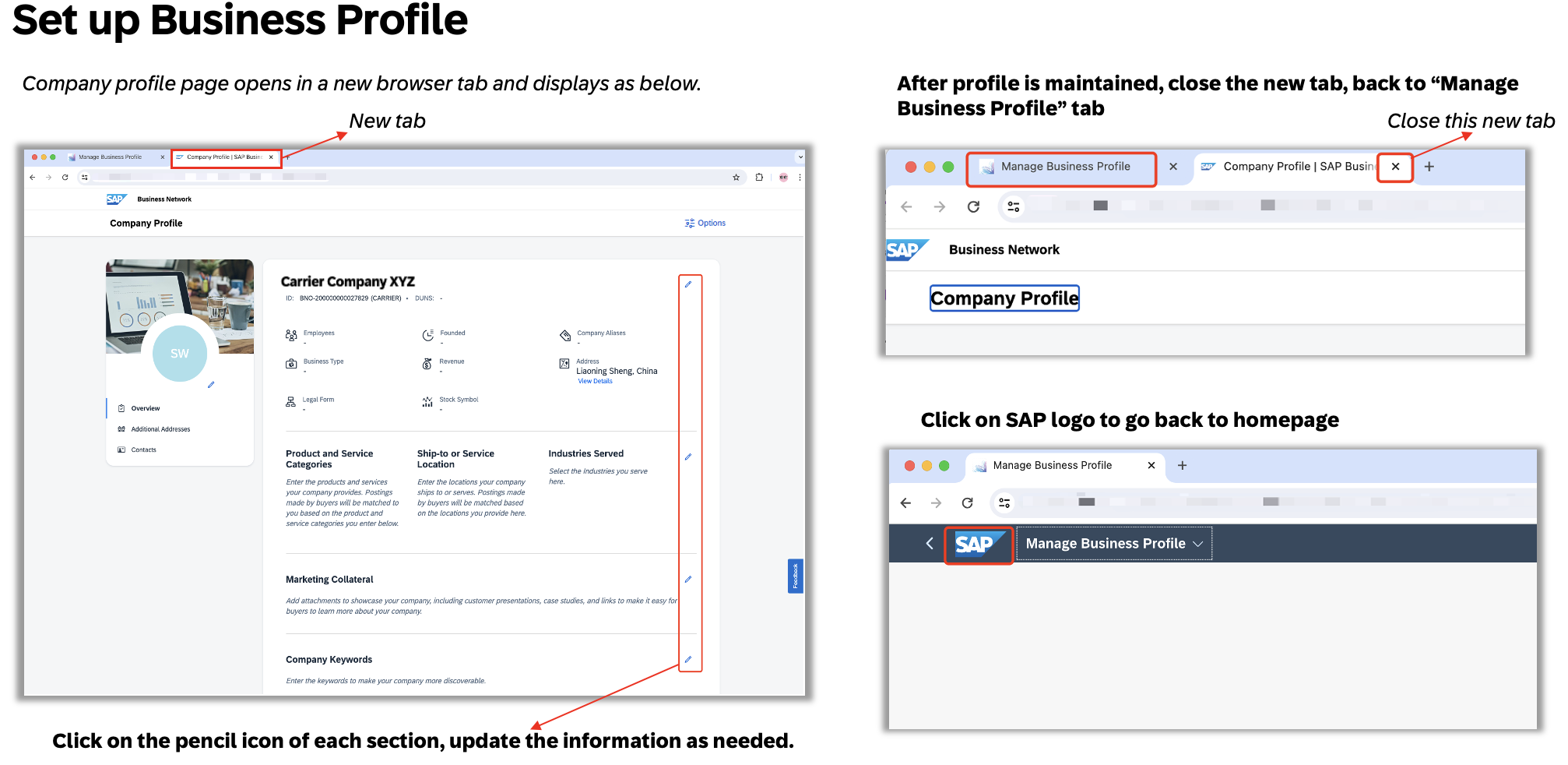The height and width of the screenshot is (765, 1568).
Task: Open site info icon in bottom-right screenshot address bar
Action: [1004, 503]
